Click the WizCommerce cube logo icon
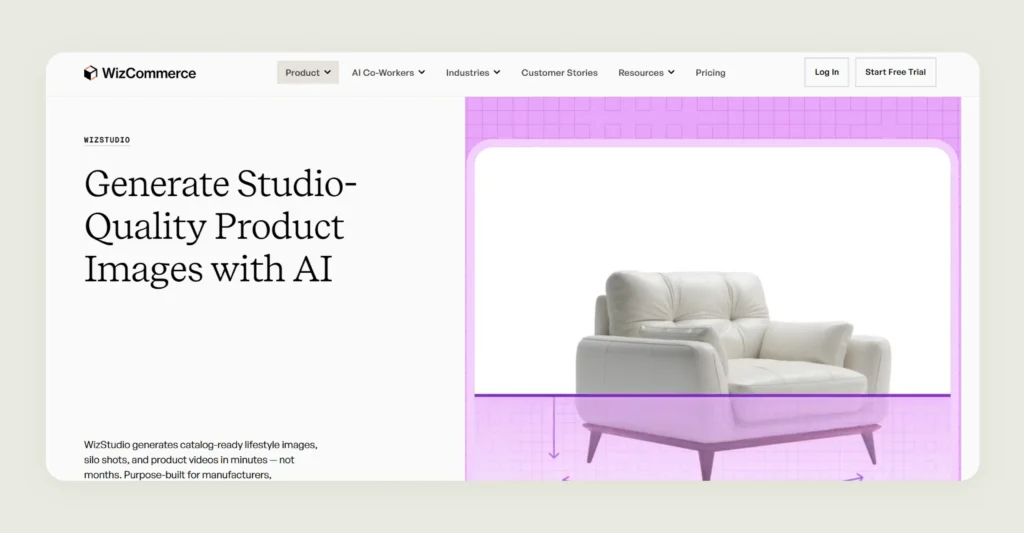 pyautogui.click(x=90, y=73)
